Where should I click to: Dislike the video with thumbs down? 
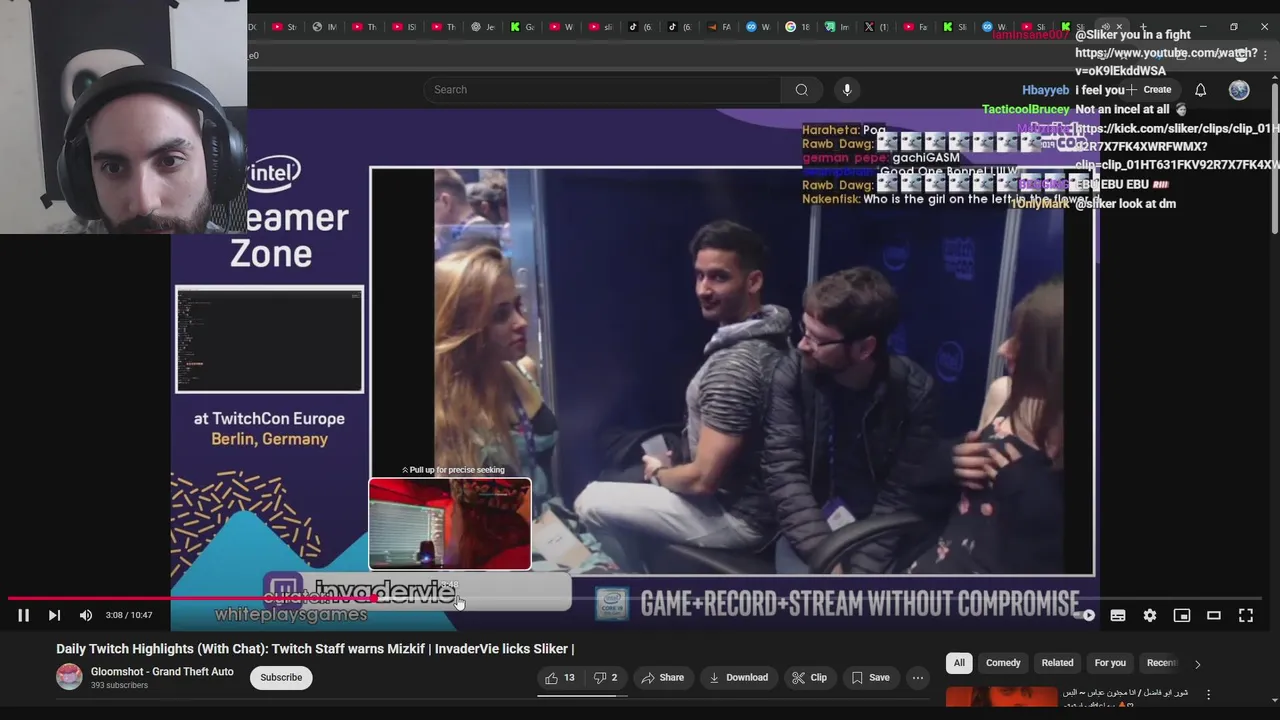605,678
